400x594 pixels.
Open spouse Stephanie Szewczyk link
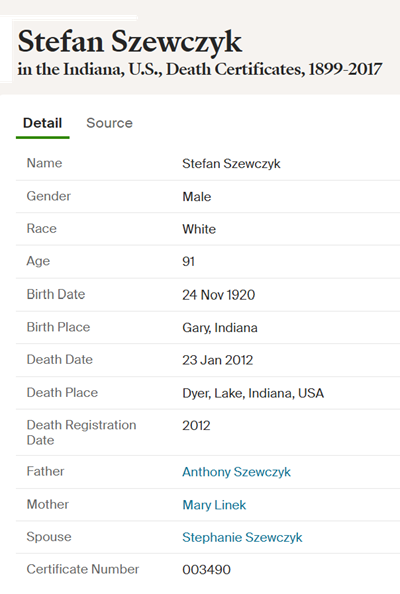(242, 537)
